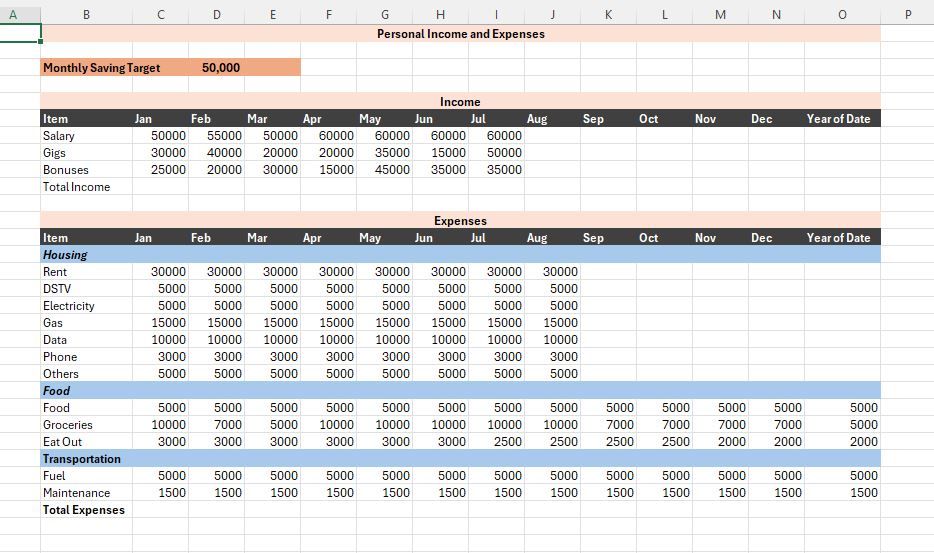Click the 'Housing' category band label

point(65,255)
